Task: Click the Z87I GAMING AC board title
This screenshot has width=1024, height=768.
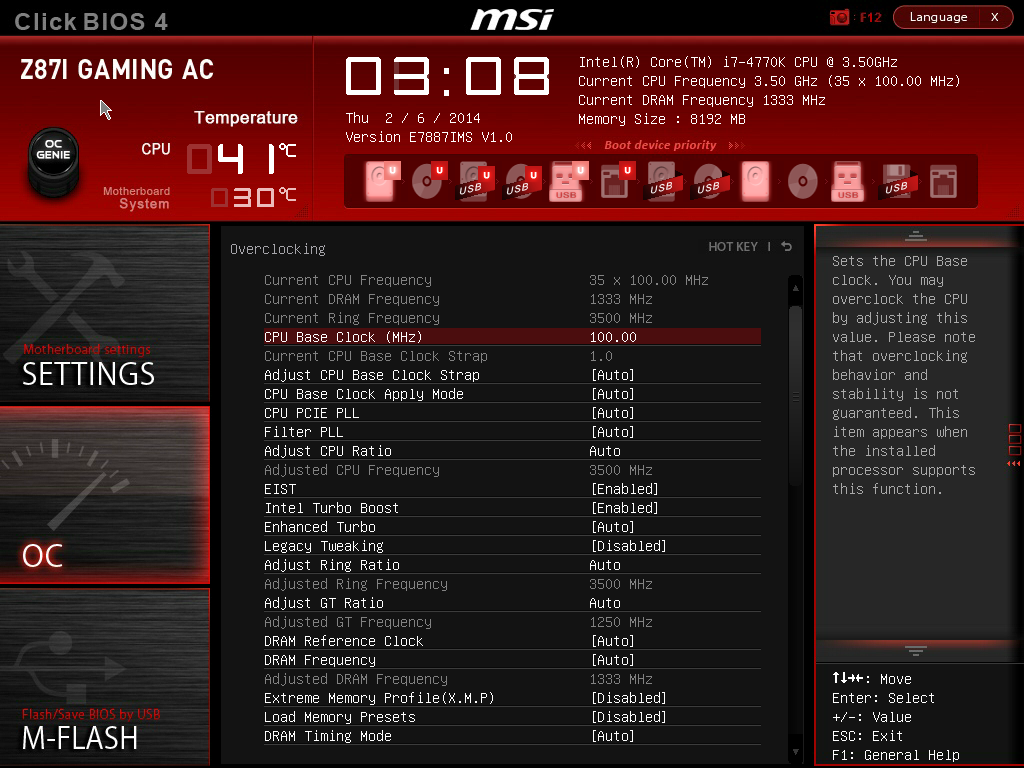Action: tap(117, 69)
